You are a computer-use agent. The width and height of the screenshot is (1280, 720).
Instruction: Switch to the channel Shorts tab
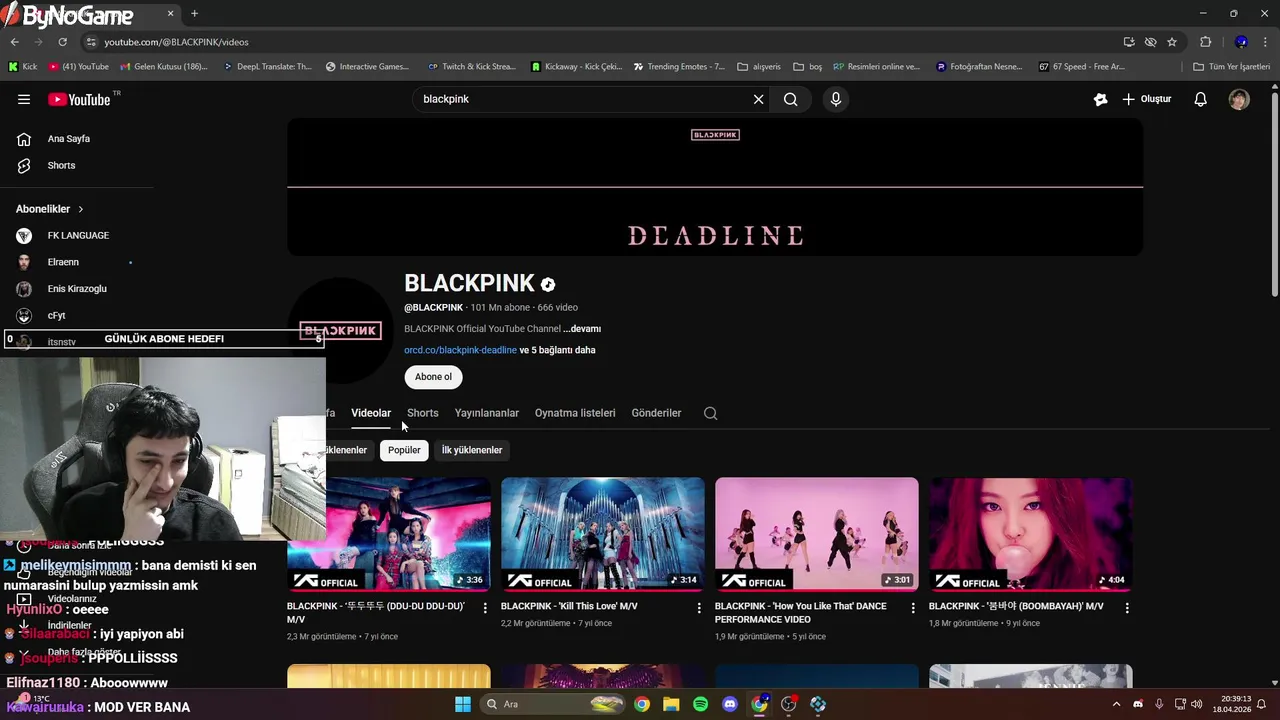click(x=423, y=413)
